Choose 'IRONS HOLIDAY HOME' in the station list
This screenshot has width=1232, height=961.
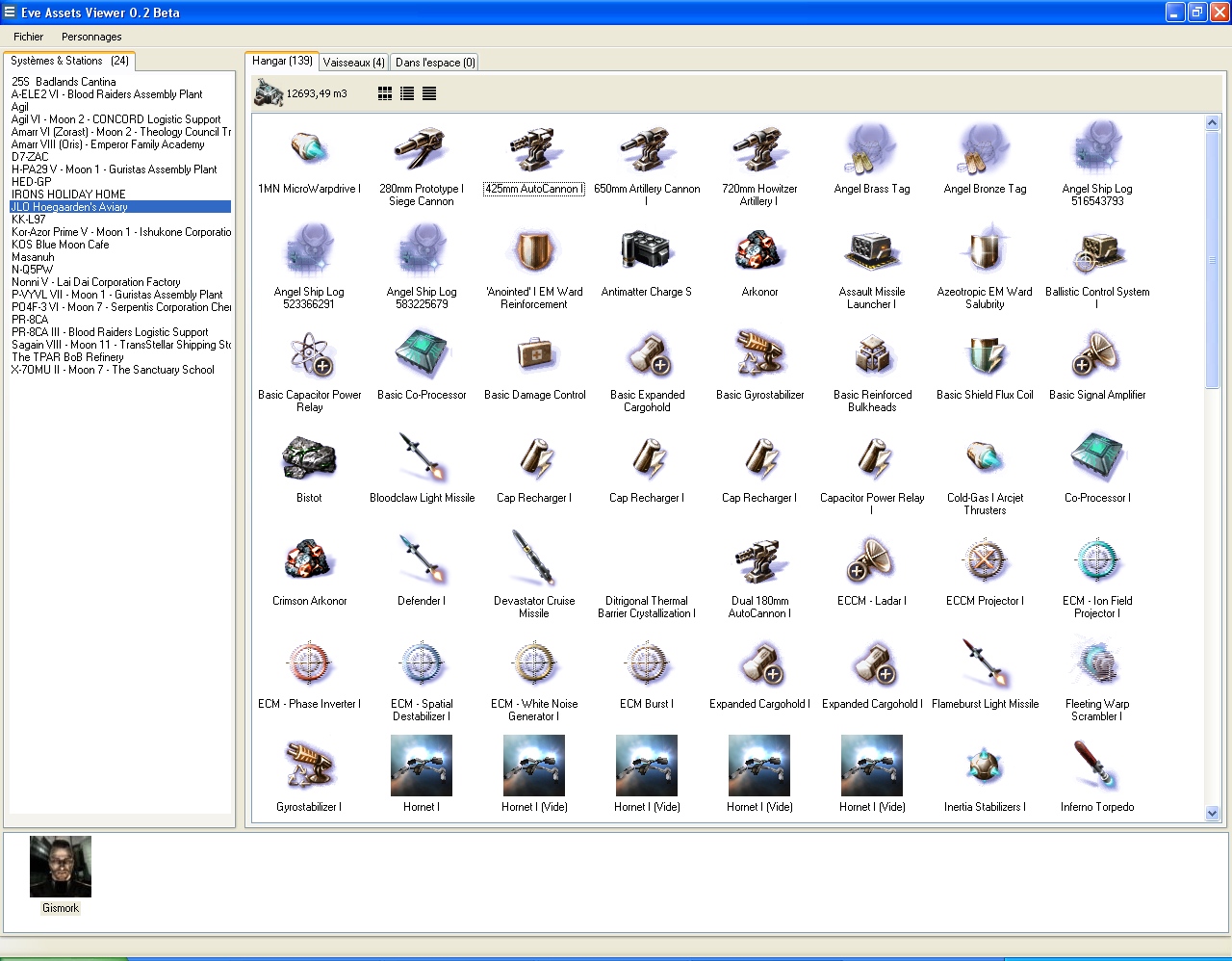point(68,195)
